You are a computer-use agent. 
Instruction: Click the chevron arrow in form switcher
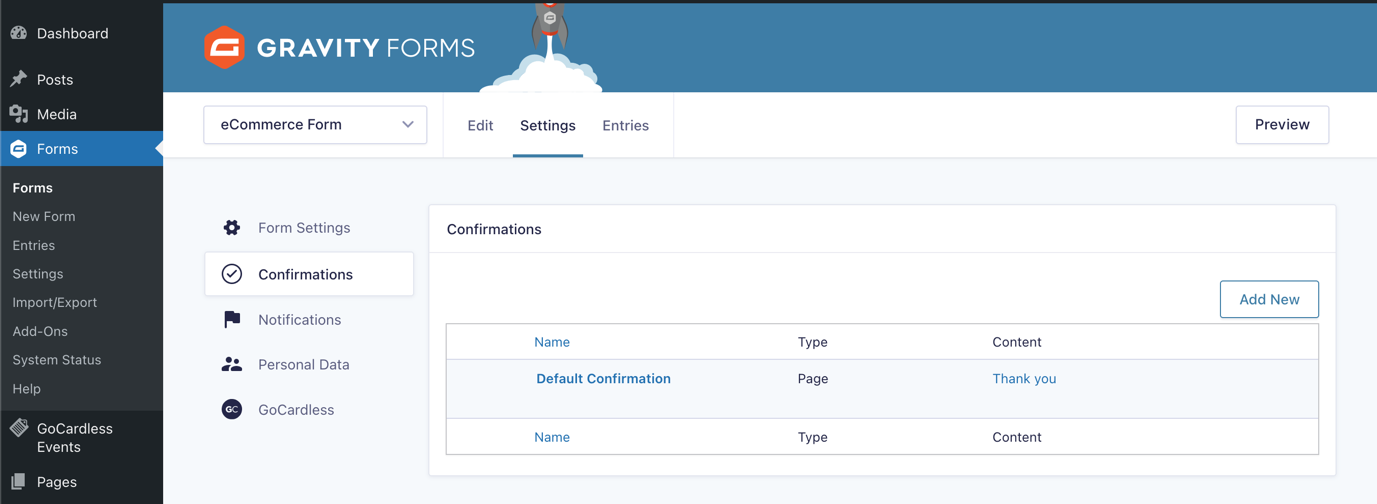[x=408, y=125]
